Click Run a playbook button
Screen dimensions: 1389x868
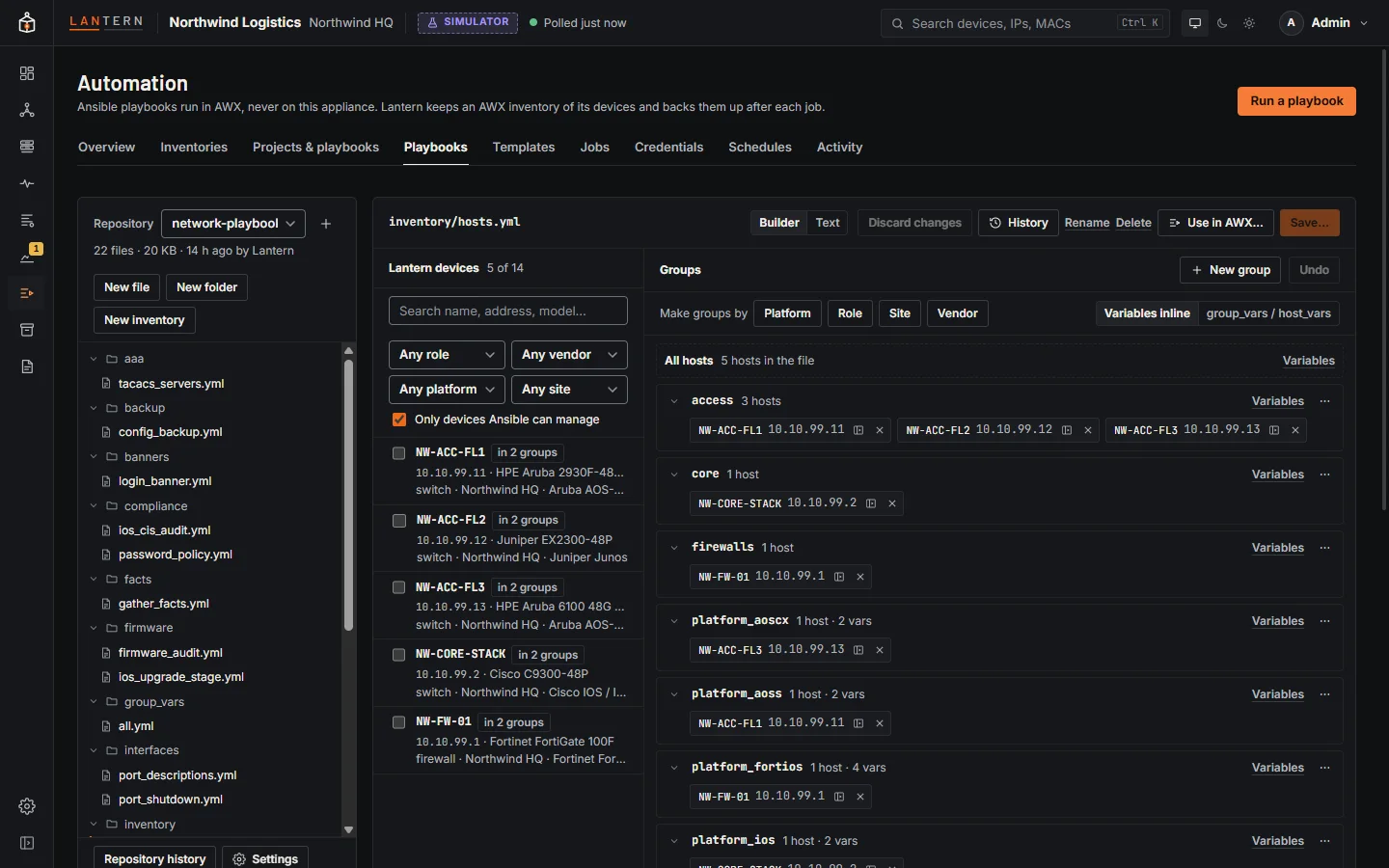pyautogui.click(x=1296, y=101)
